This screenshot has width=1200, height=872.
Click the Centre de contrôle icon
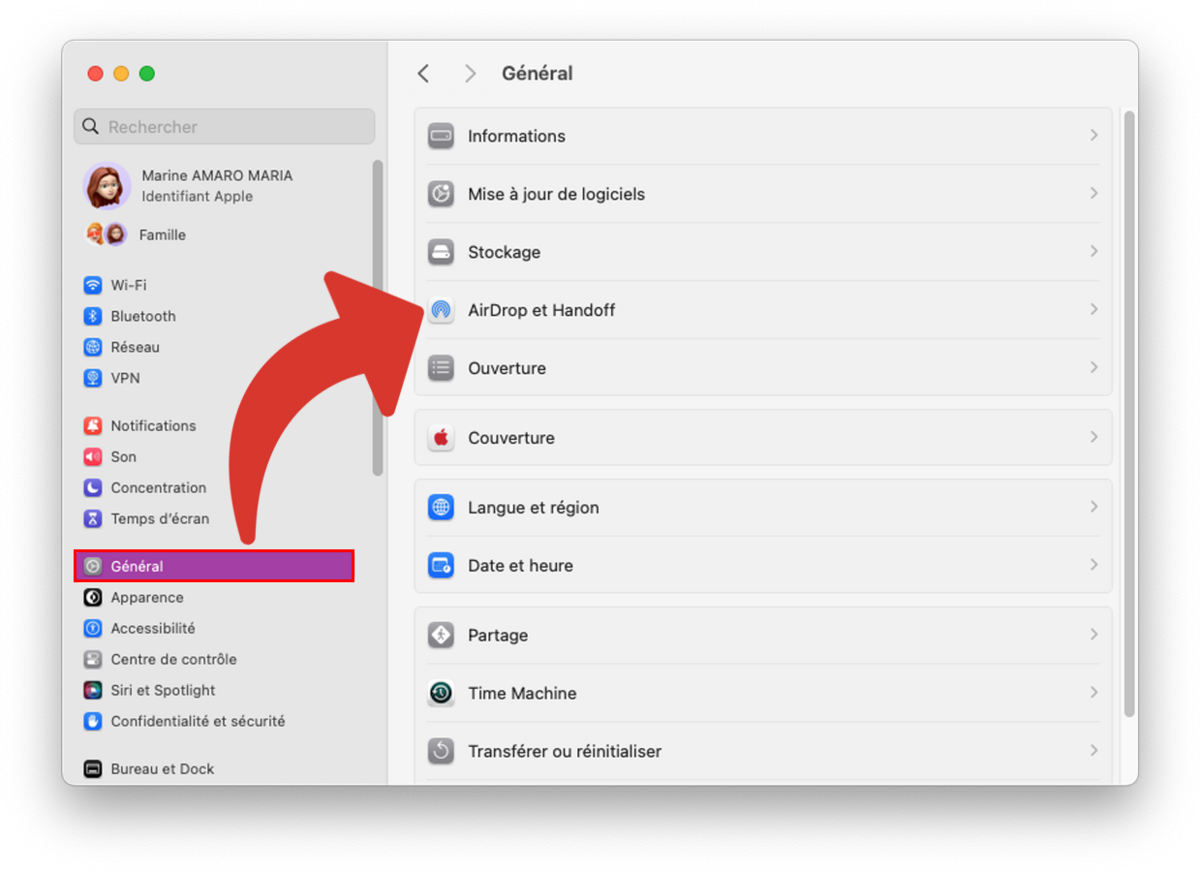pyautogui.click(x=93, y=660)
